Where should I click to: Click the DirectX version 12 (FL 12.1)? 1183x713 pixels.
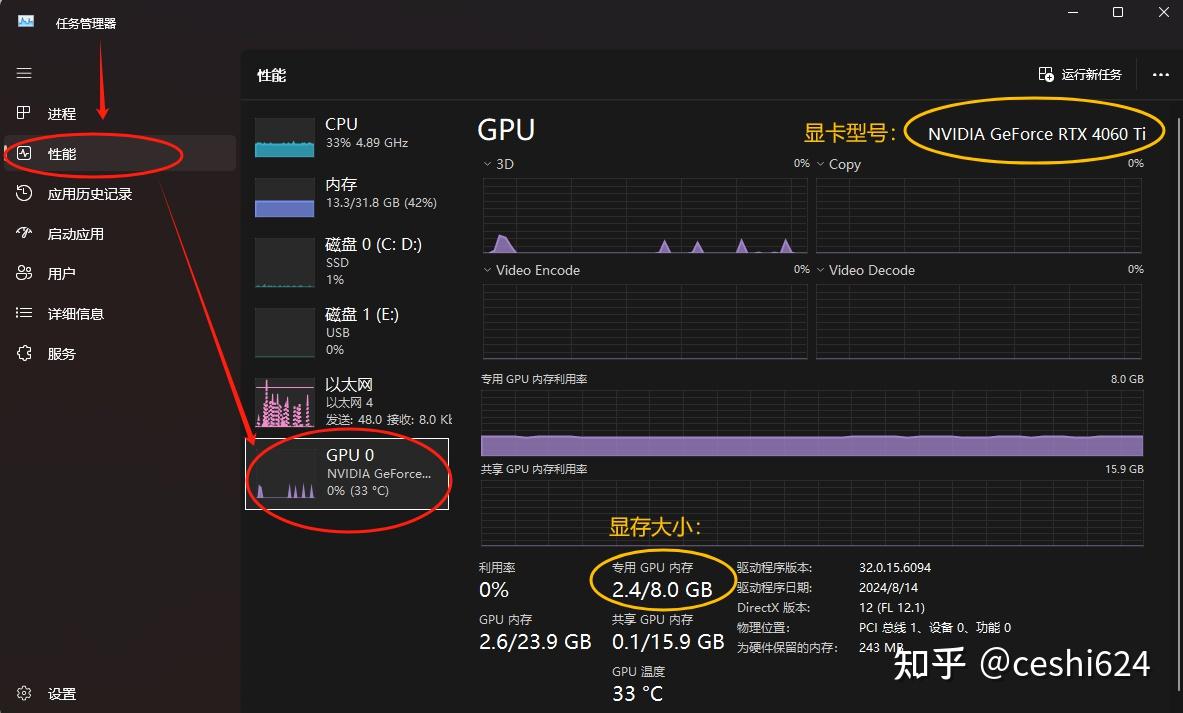[891, 607]
